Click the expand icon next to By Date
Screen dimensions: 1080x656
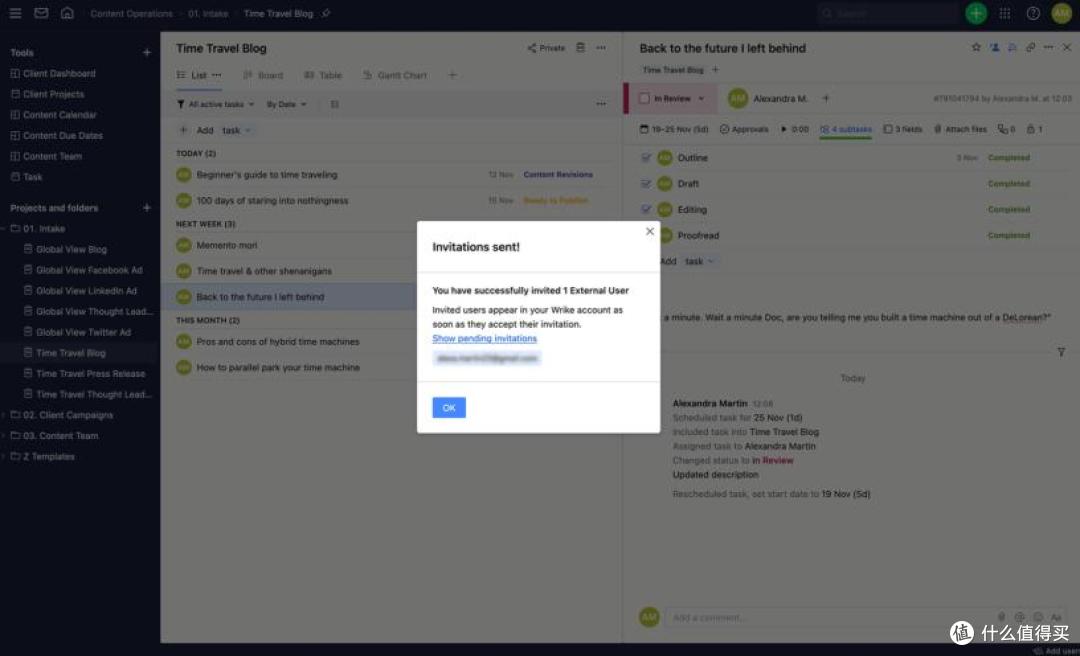click(334, 104)
